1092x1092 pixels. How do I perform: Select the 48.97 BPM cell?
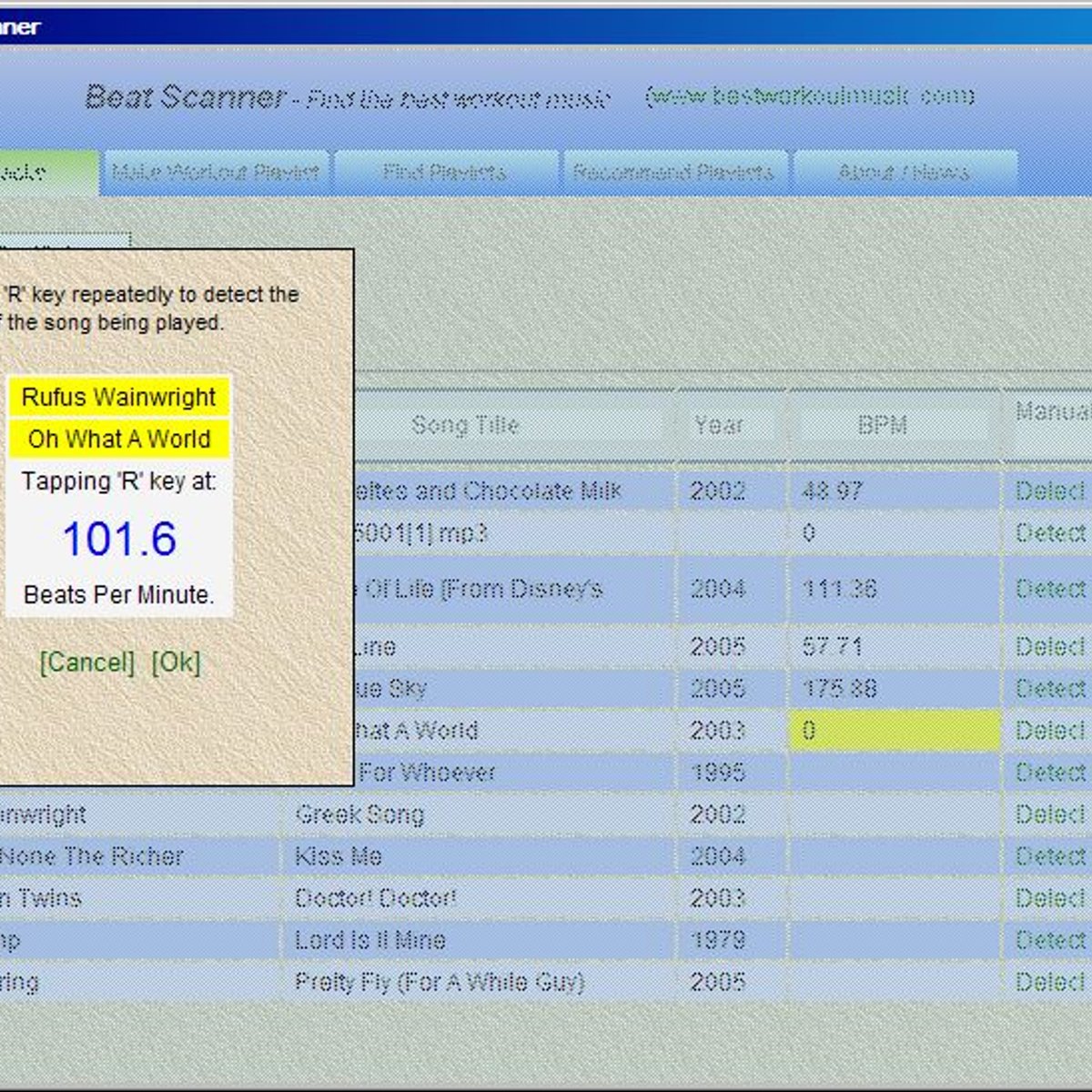[895, 491]
